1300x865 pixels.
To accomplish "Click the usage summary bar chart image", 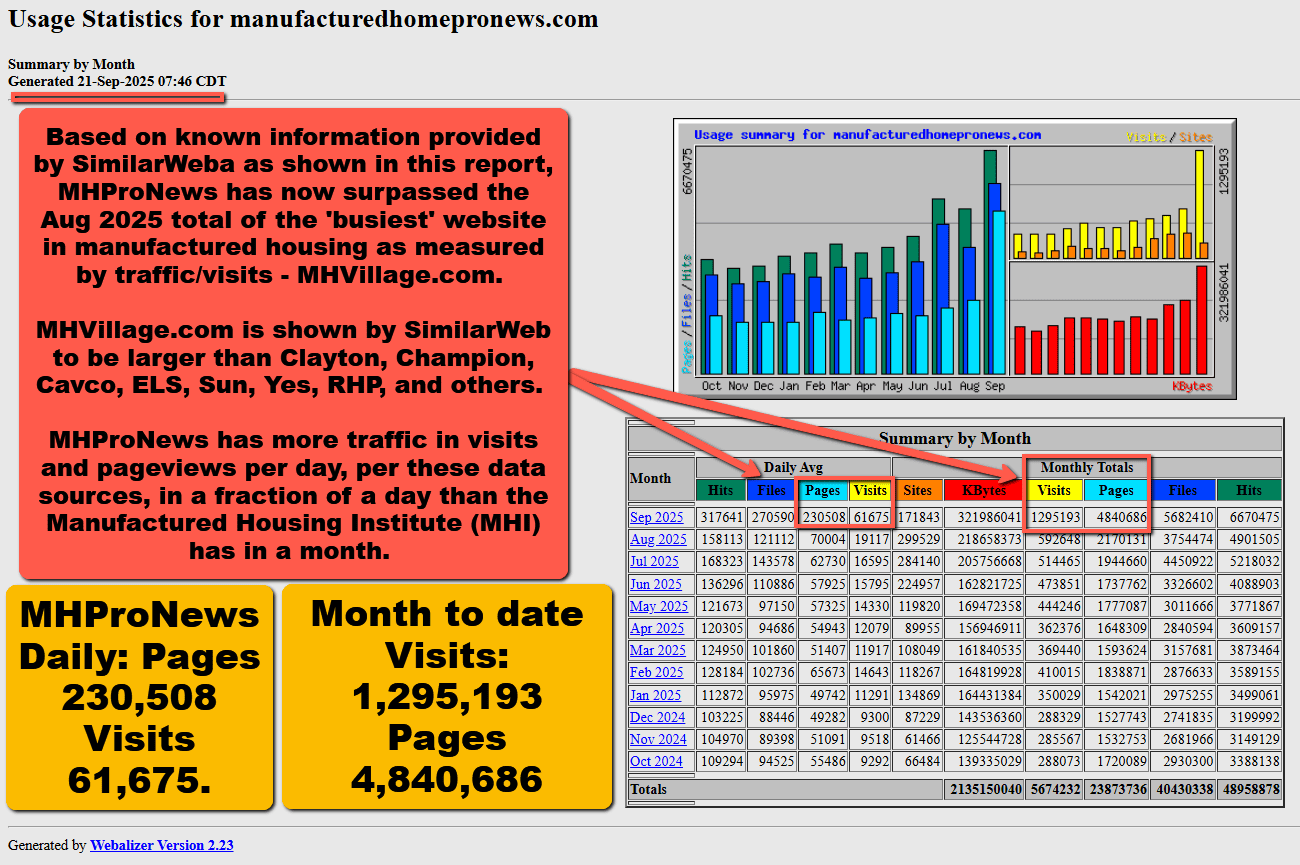I will click(955, 259).
